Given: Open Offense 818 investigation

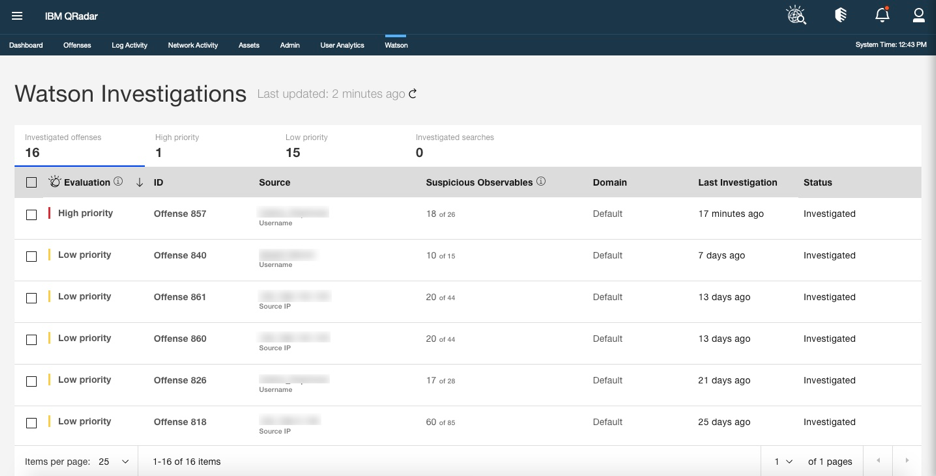Looking at the screenshot, I should [180, 422].
